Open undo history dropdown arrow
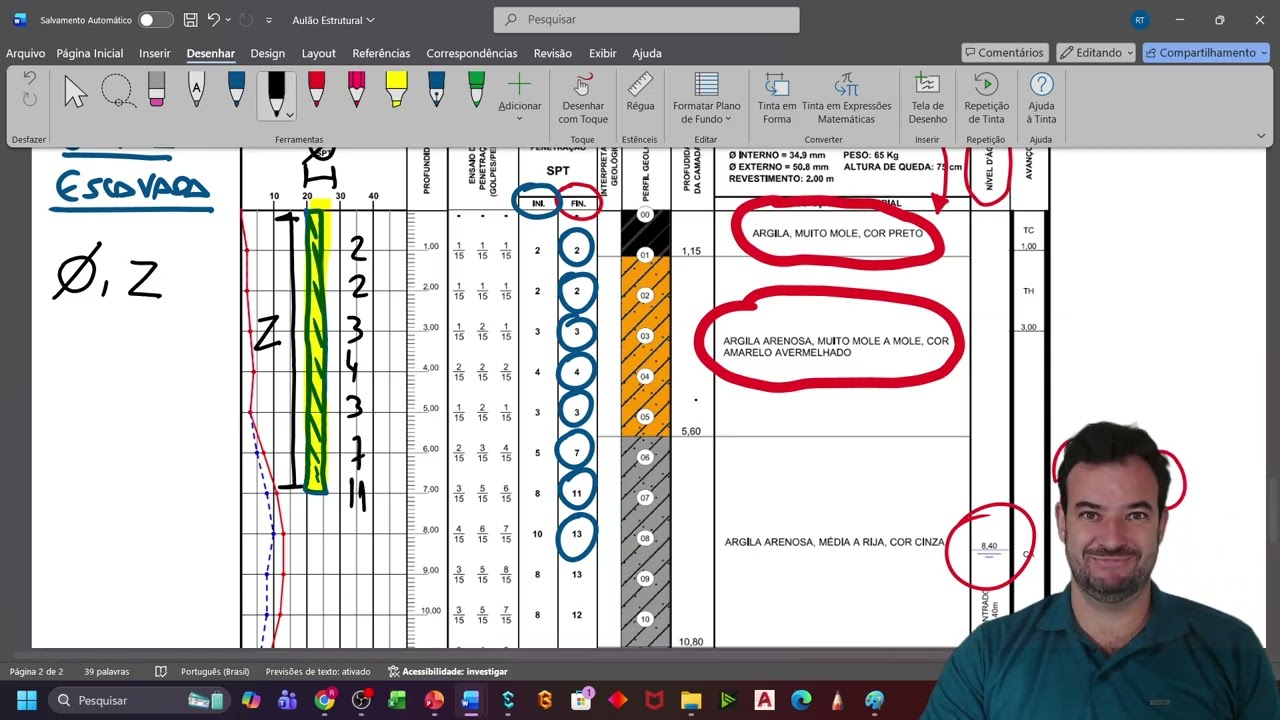The width and height of the screenshot is (1280, 720). [228, 20]
